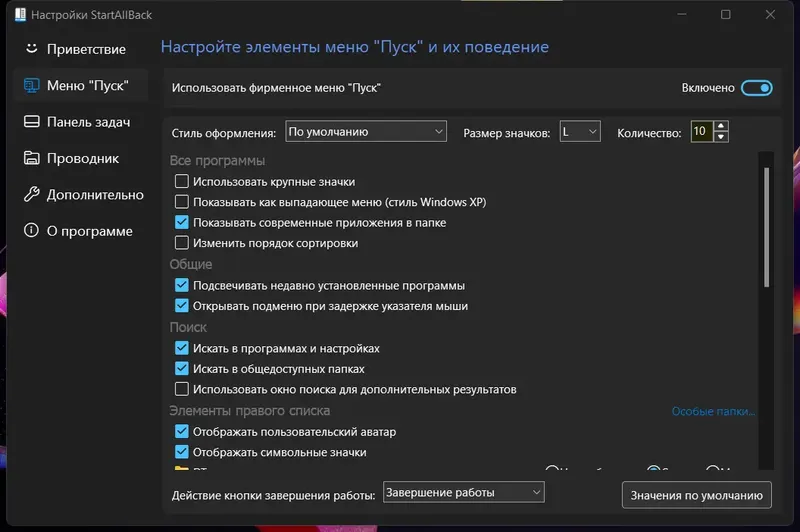Increase Количество value with up arrow
Viewport: 800px width, 532px height.
[x=720, y=126]
